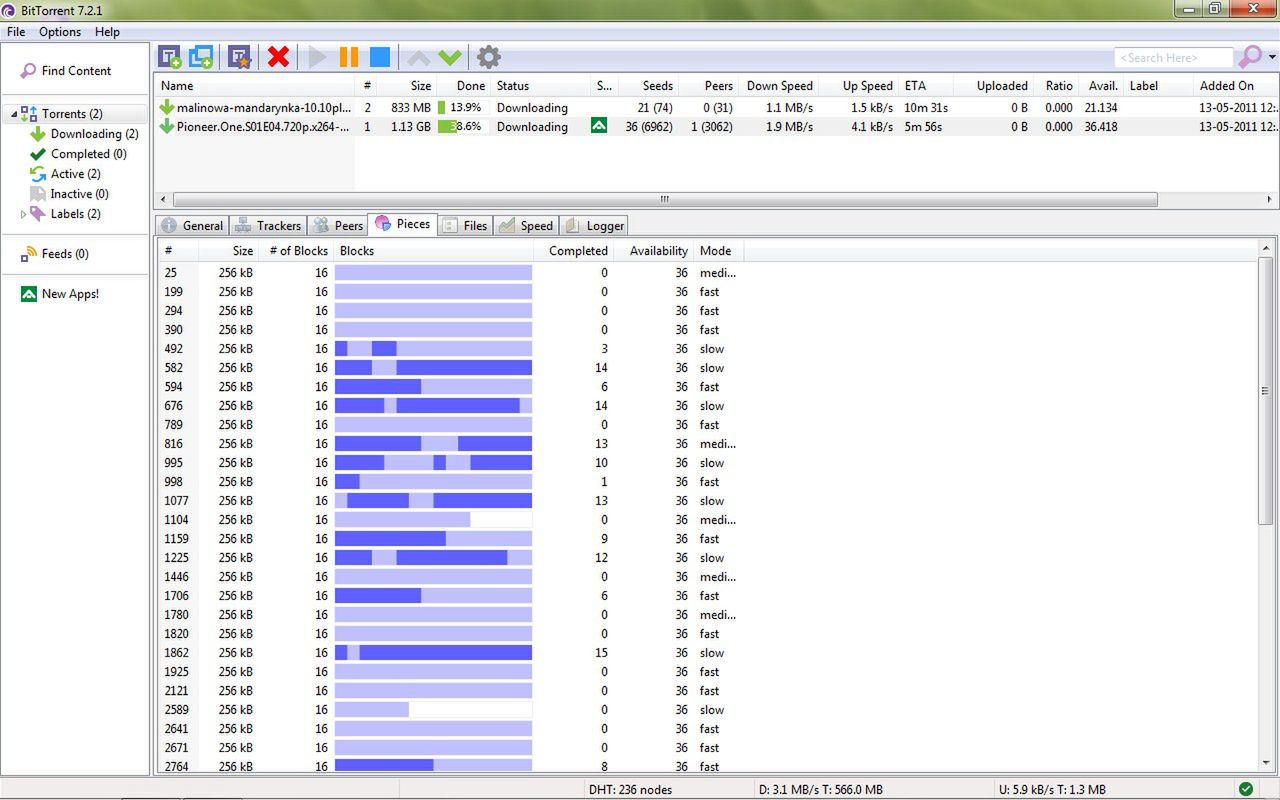Screen dimensions: 1280x800
Task: Click the green status checkmark icon
Action: pos(1245,789)
